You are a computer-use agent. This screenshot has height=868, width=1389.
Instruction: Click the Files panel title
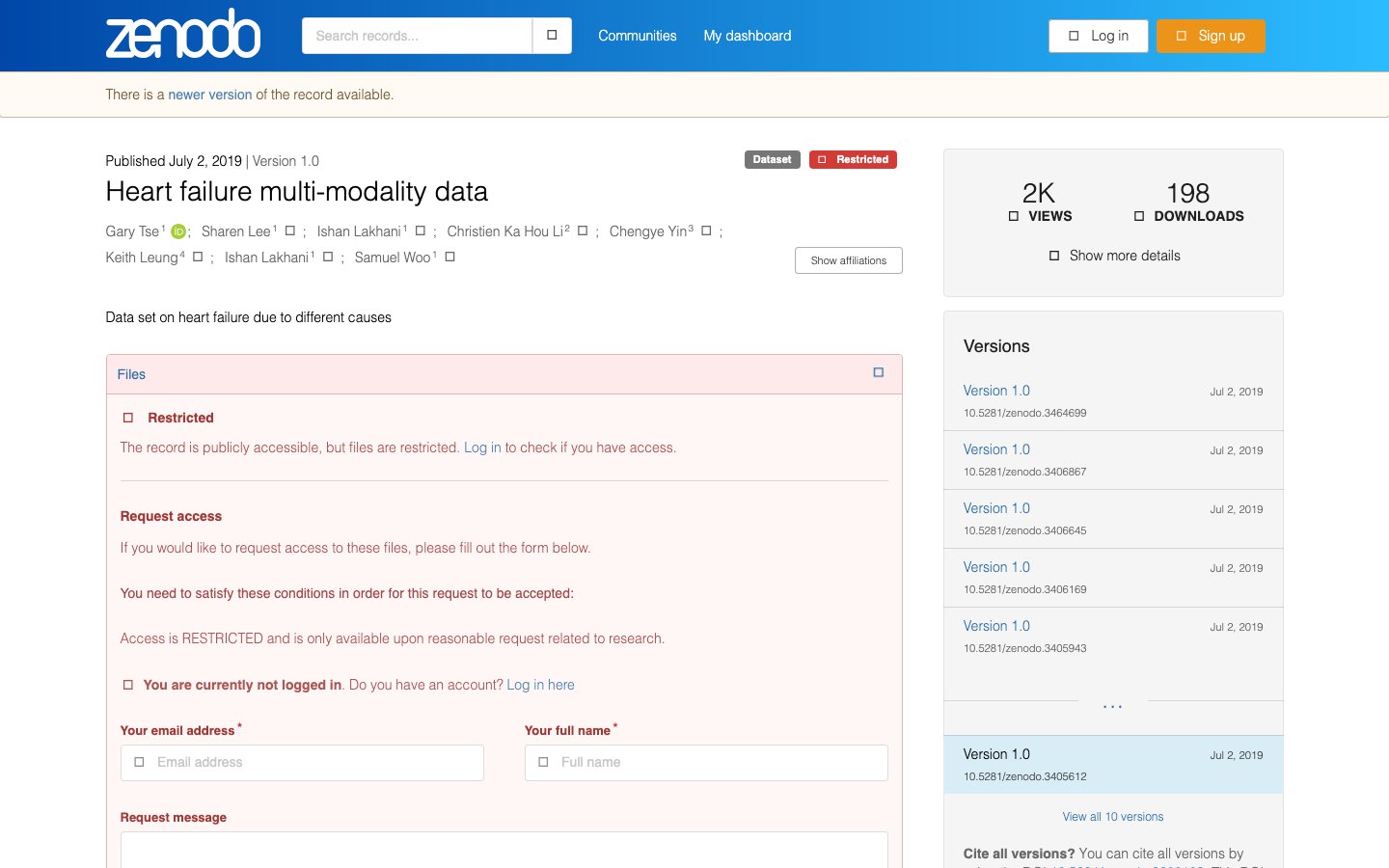[x=131, y=374]
